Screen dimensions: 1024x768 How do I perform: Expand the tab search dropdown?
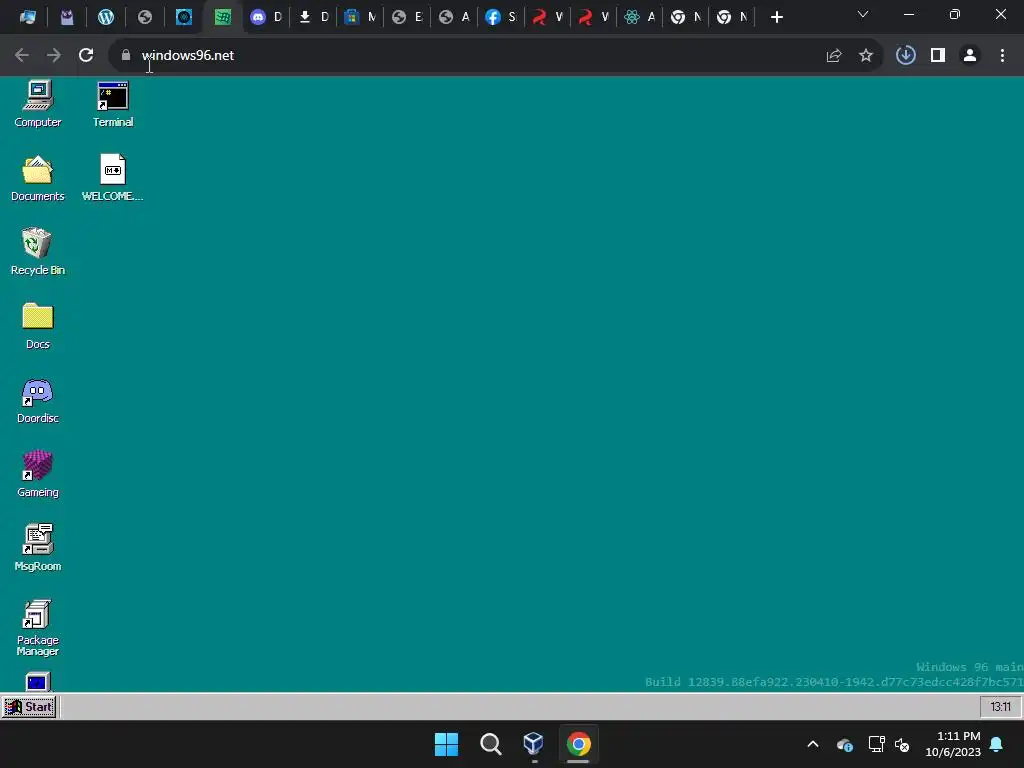click(863, 14)
